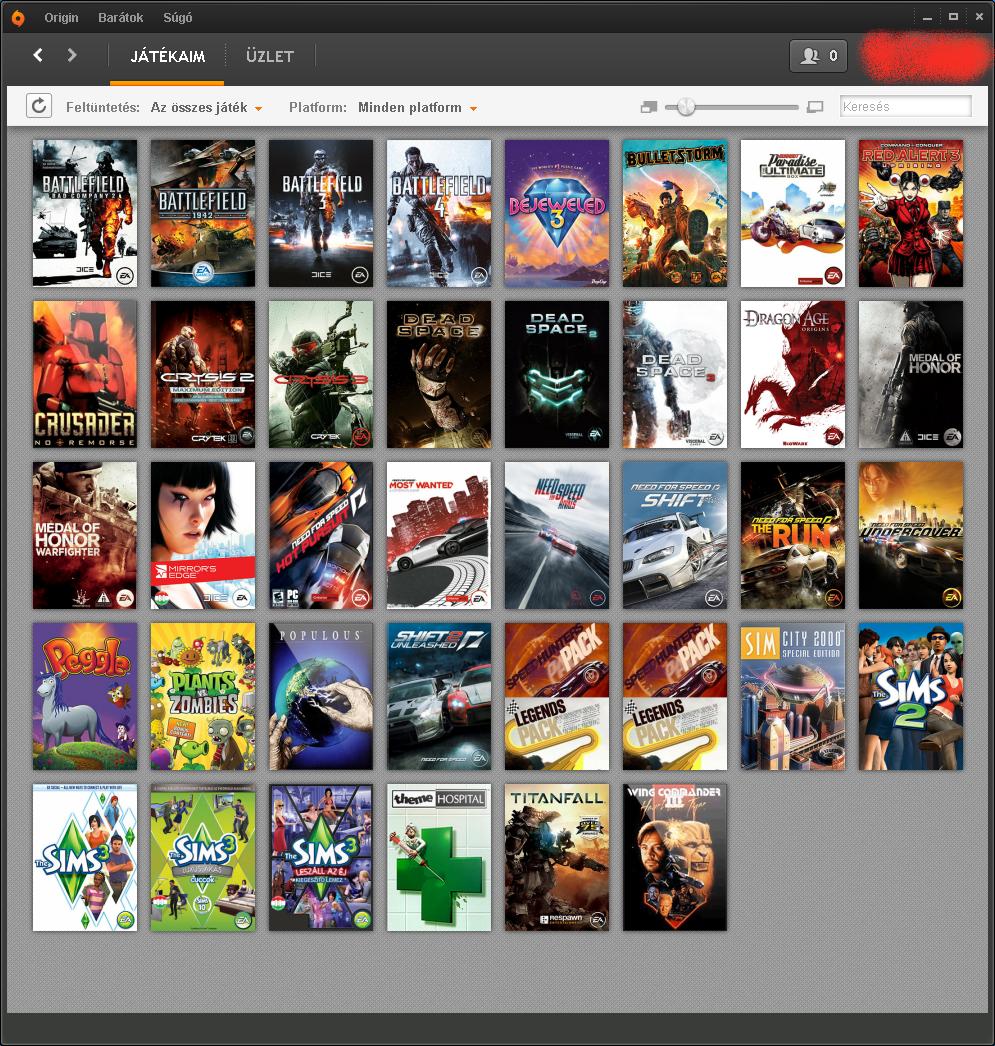This screenshot has height=1046, width=995.
Task: Select the SimCity 2000 Special Edition cover
Action: [x=793, y=696]
